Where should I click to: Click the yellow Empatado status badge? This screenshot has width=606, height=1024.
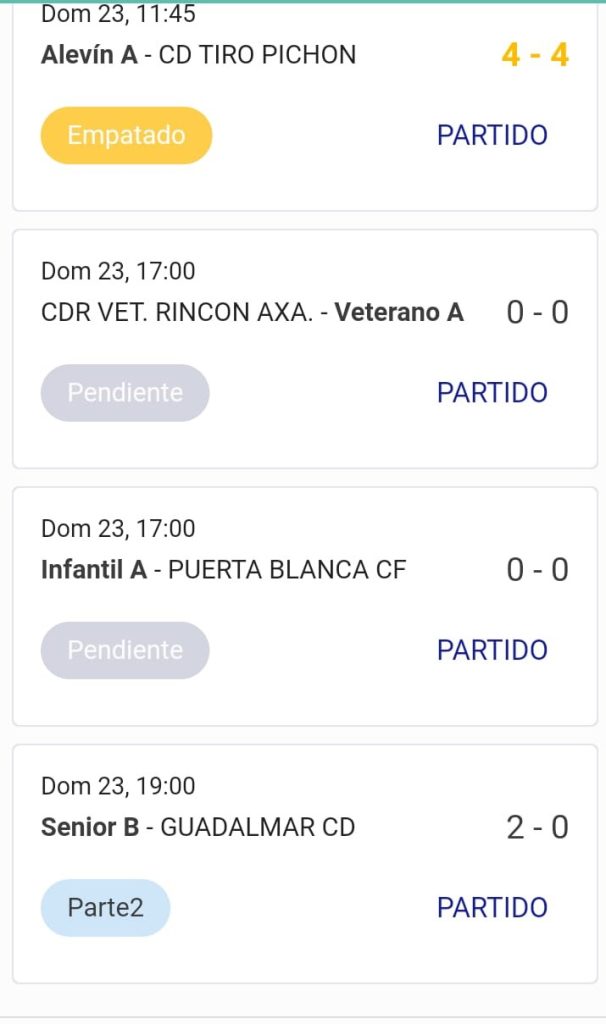click(127, 135)
